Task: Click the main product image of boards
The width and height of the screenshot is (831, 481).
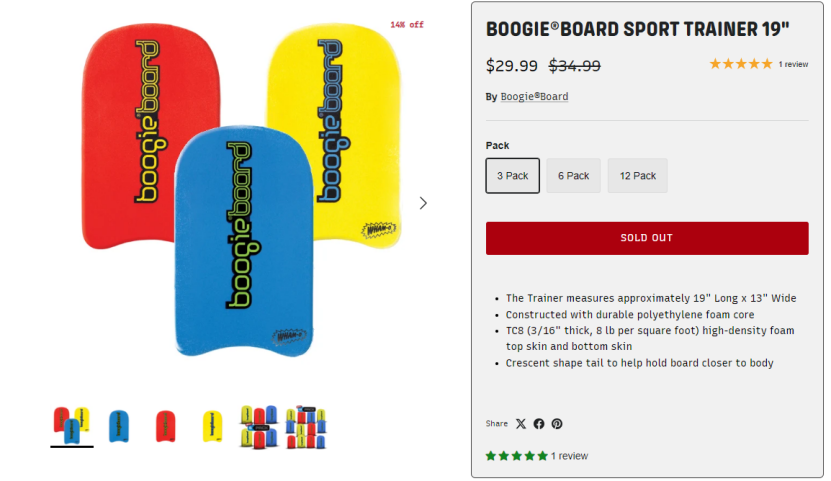Action: (242, 190)
